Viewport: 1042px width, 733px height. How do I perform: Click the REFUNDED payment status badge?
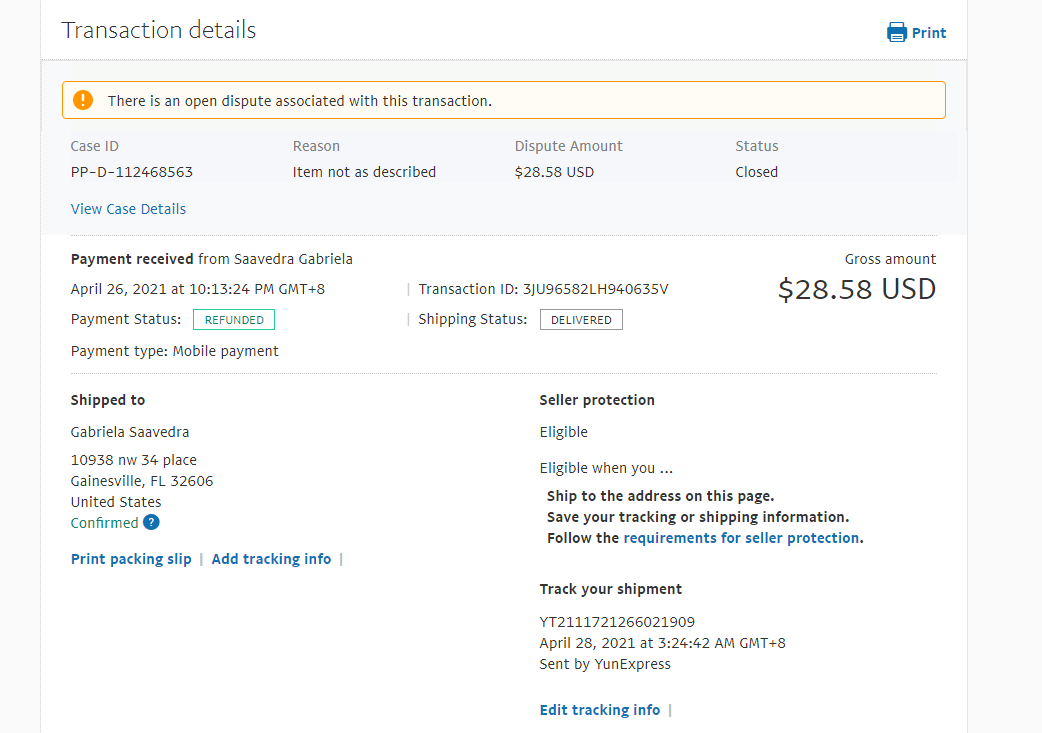coord(234,320)
